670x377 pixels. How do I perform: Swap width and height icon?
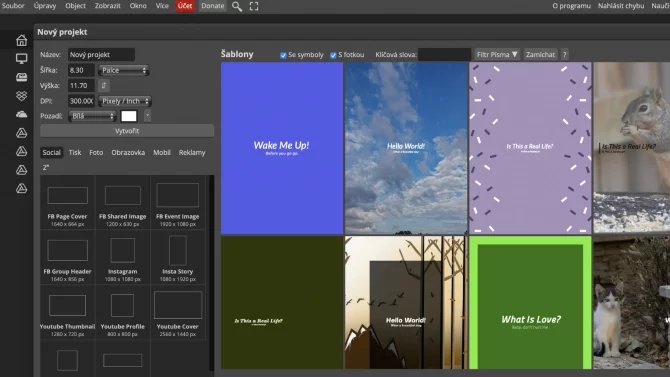click(103, 85)
